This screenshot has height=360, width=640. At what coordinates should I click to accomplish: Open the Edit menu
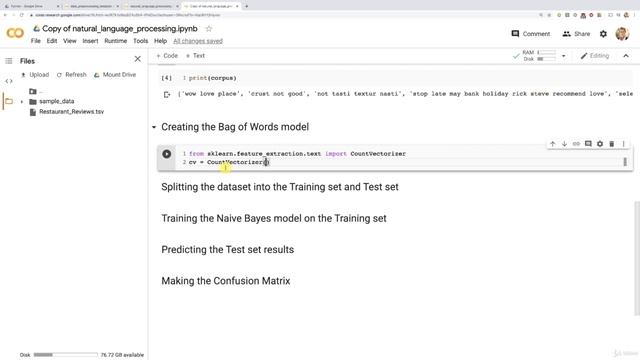(52, 41)
